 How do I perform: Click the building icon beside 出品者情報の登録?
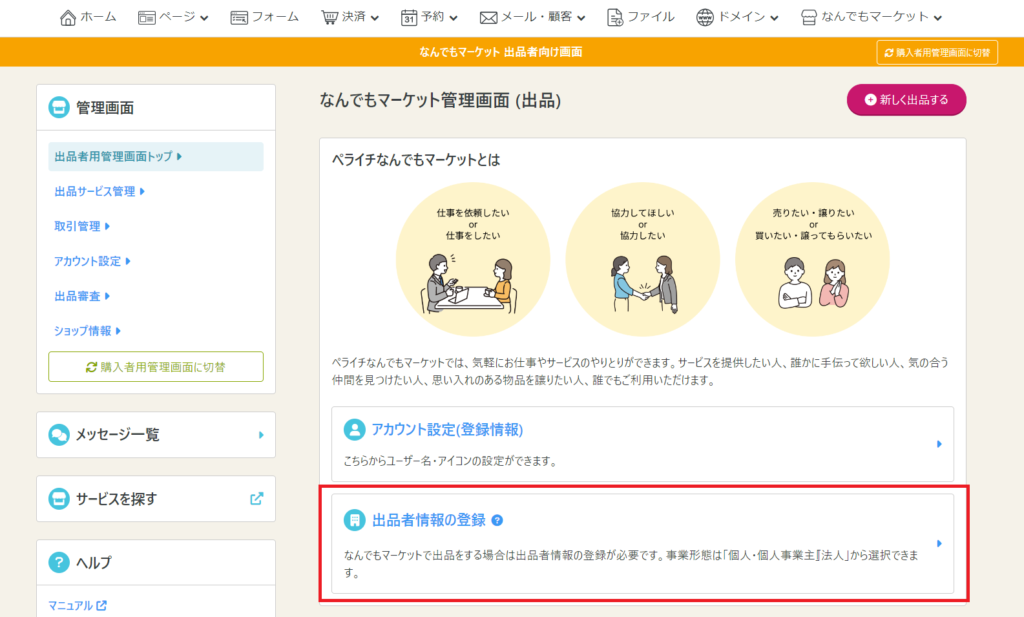354,520
